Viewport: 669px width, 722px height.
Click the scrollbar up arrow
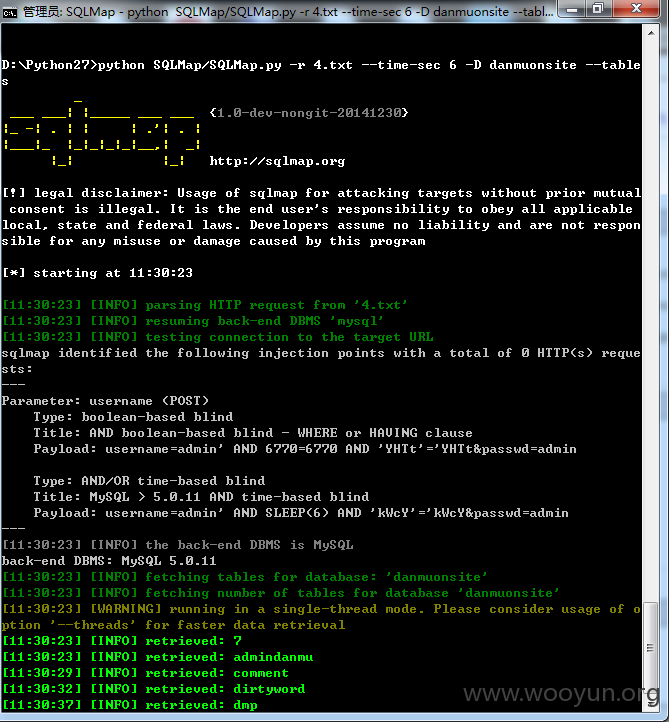point(651,33)
